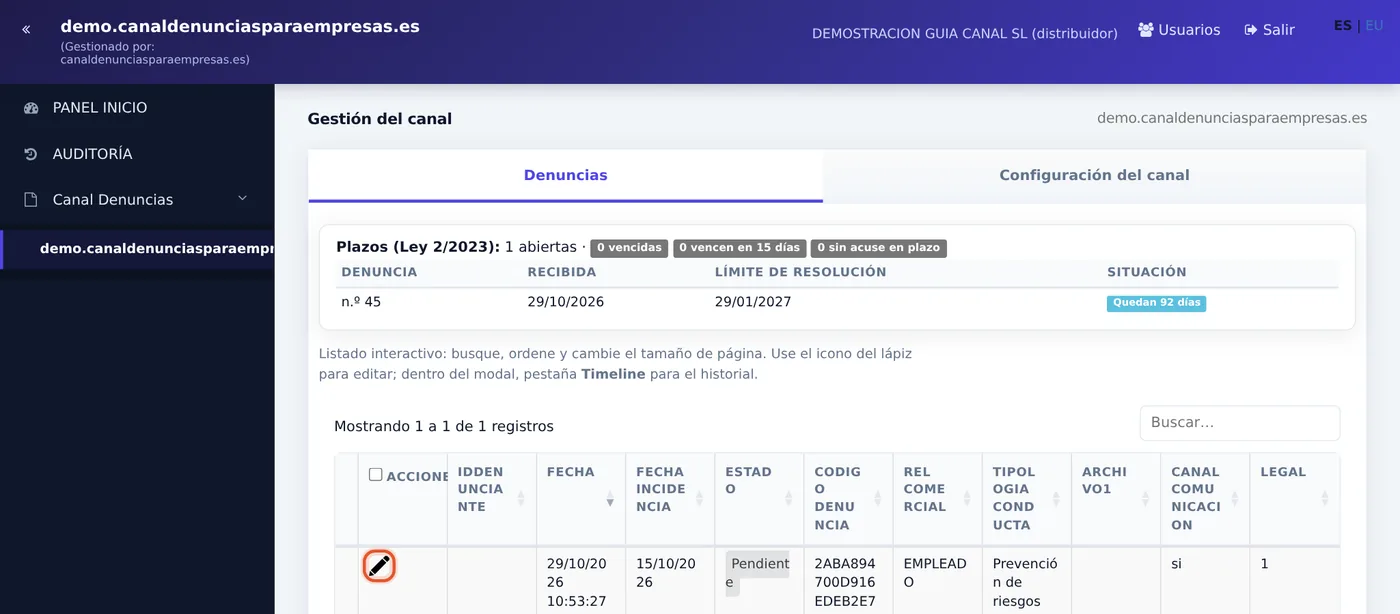Click the 'Mostrando 1 a 1 de 1 registros' text
This screenshot has width=1400, height=614.
click(444, 426)
